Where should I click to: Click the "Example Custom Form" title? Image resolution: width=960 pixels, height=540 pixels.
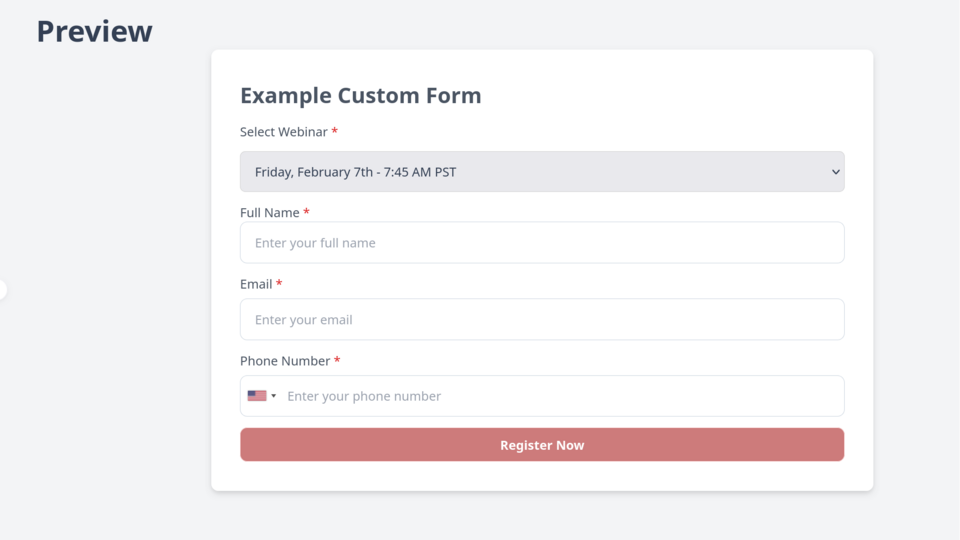click(360, 96)
